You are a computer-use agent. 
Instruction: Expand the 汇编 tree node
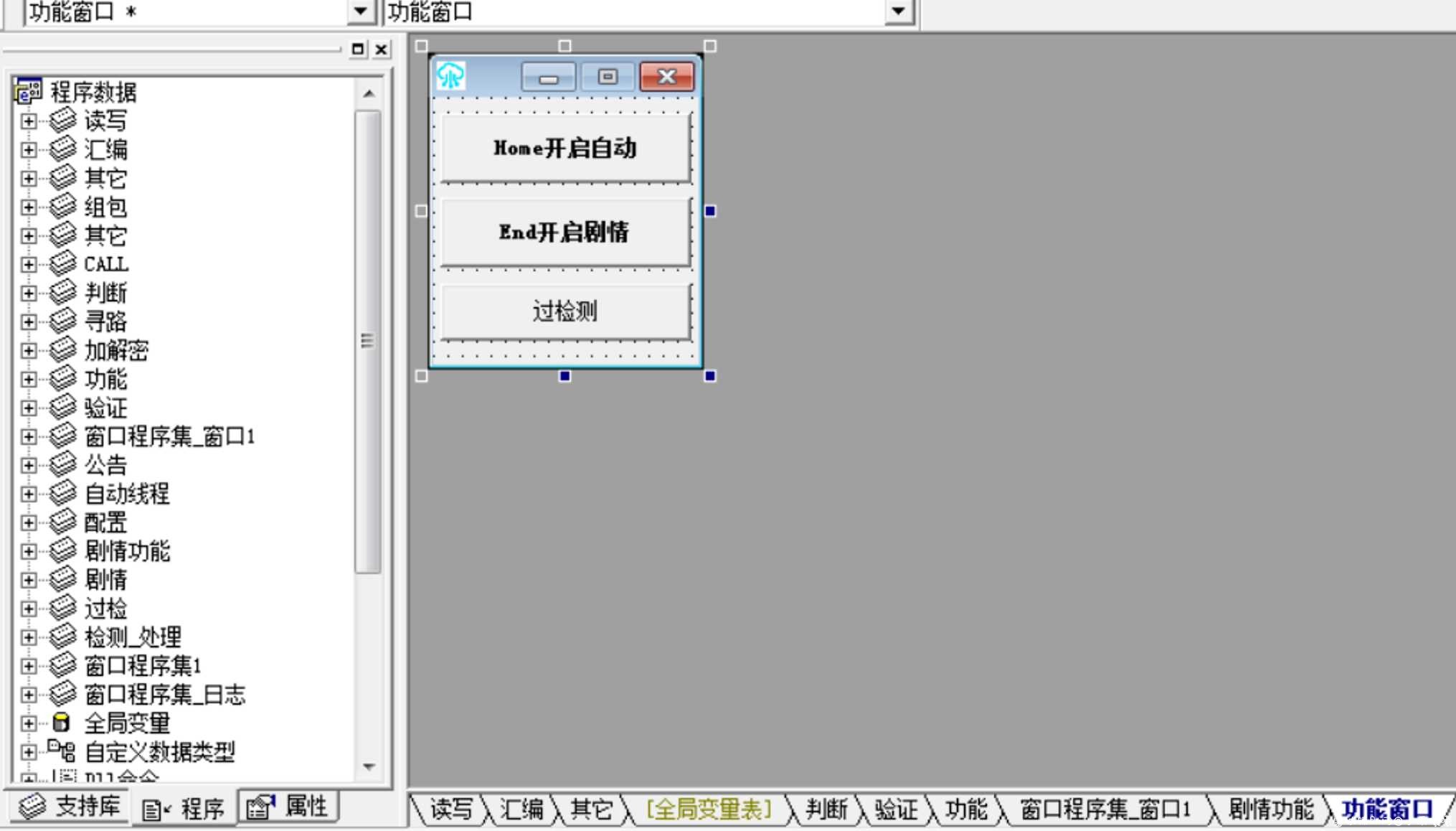point(29,149)
